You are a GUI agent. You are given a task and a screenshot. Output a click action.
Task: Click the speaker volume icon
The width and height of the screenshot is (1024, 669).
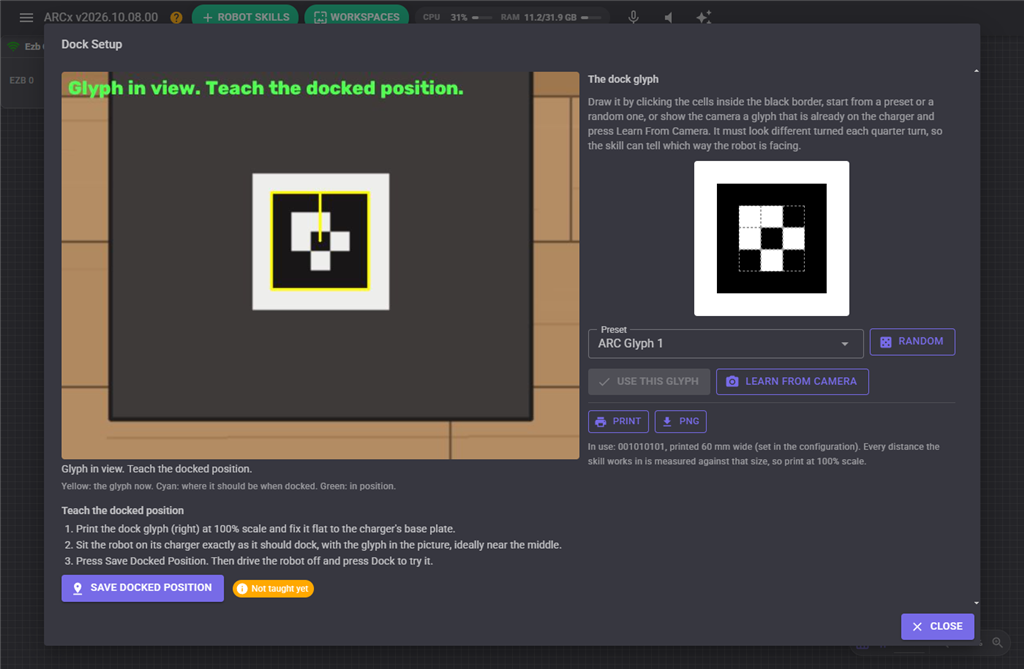[x=668, y=18]
